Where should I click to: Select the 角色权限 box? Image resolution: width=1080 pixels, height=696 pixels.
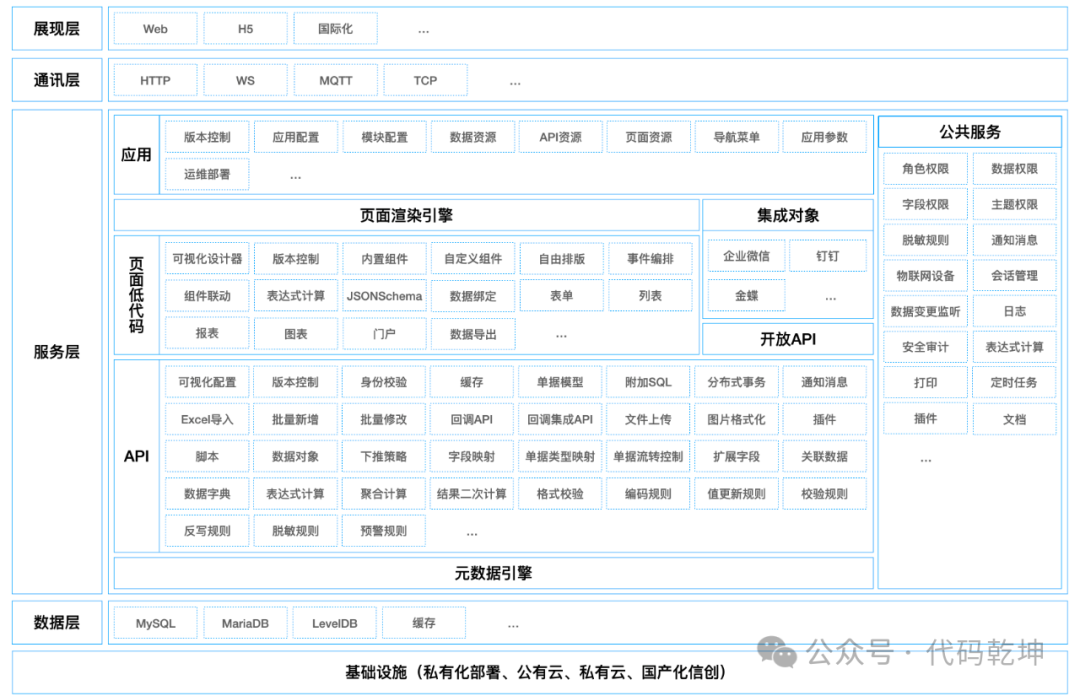coord(926,169)
